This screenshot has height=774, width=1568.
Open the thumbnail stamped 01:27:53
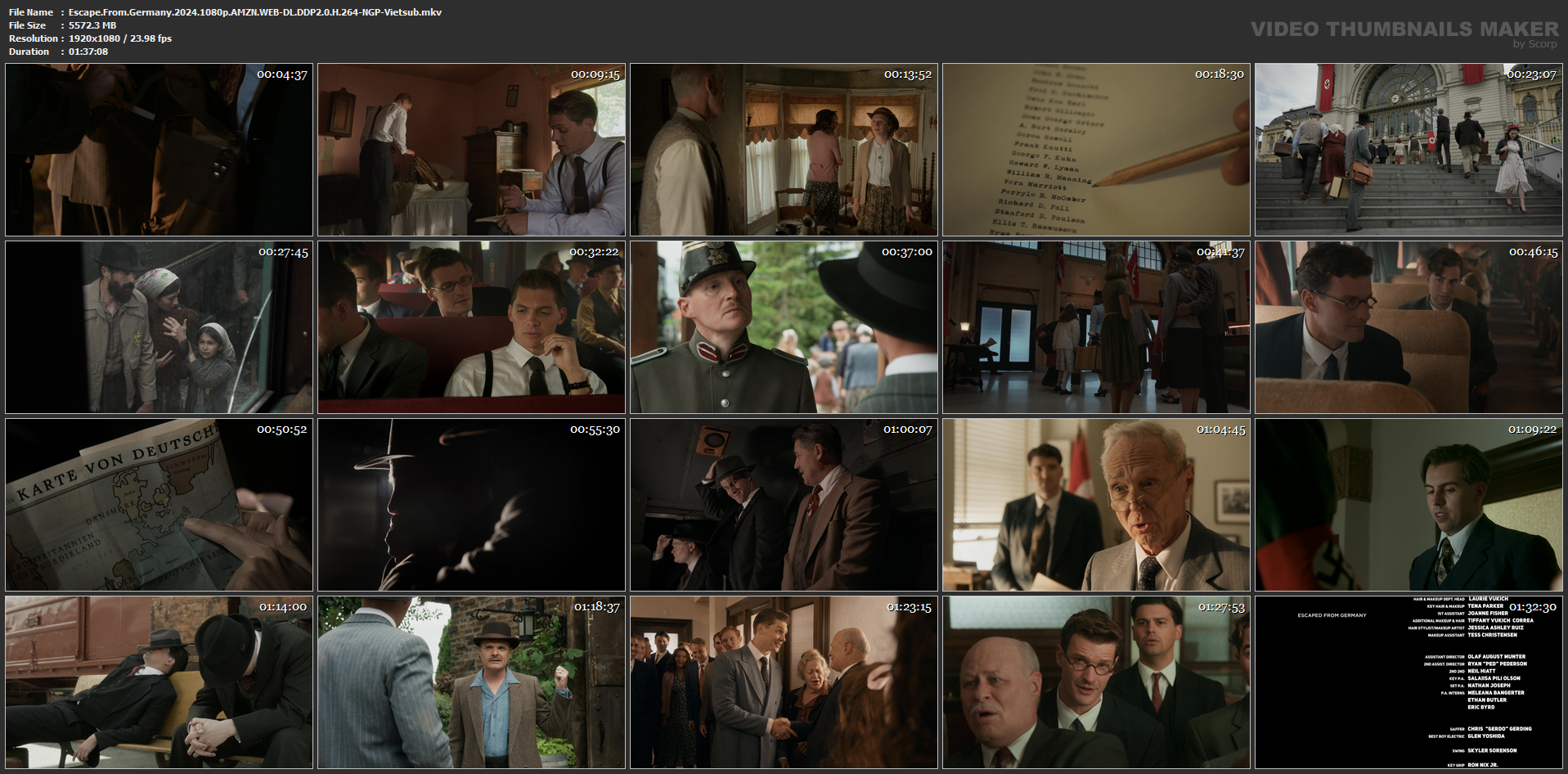pyautogui.click(x=1097, y=682)
